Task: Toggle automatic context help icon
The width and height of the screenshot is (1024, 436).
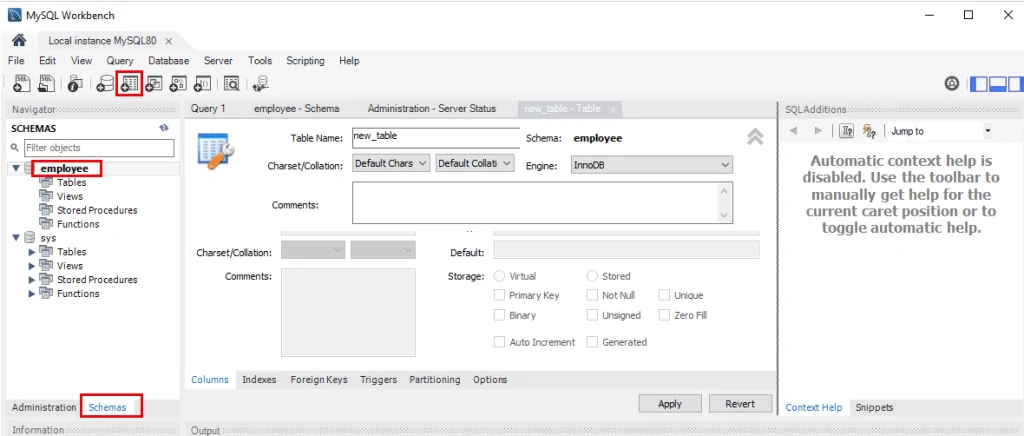Action: tap(869, 131)
